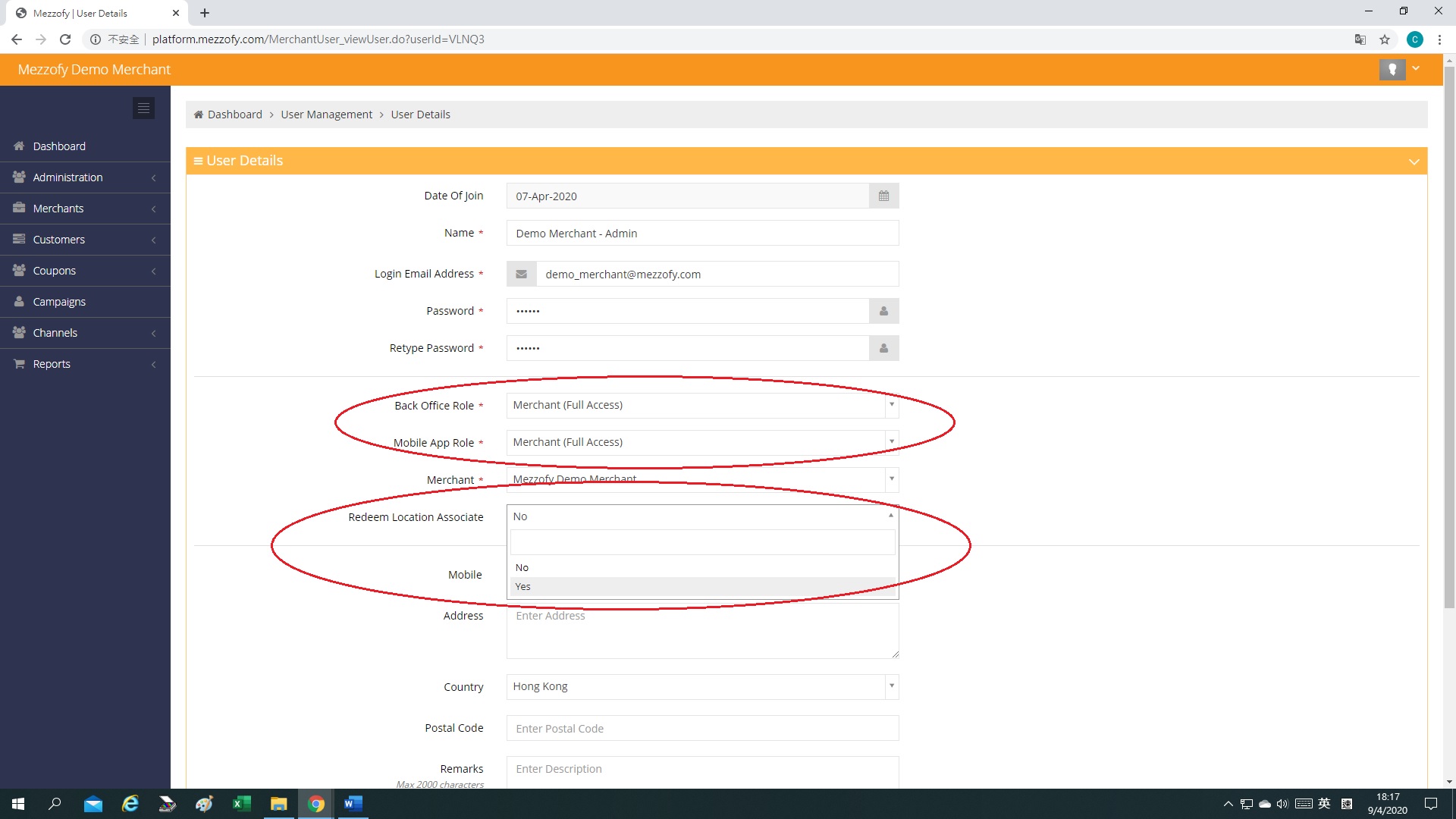Click the translate page icon in address bar

tap(1360, 39)
